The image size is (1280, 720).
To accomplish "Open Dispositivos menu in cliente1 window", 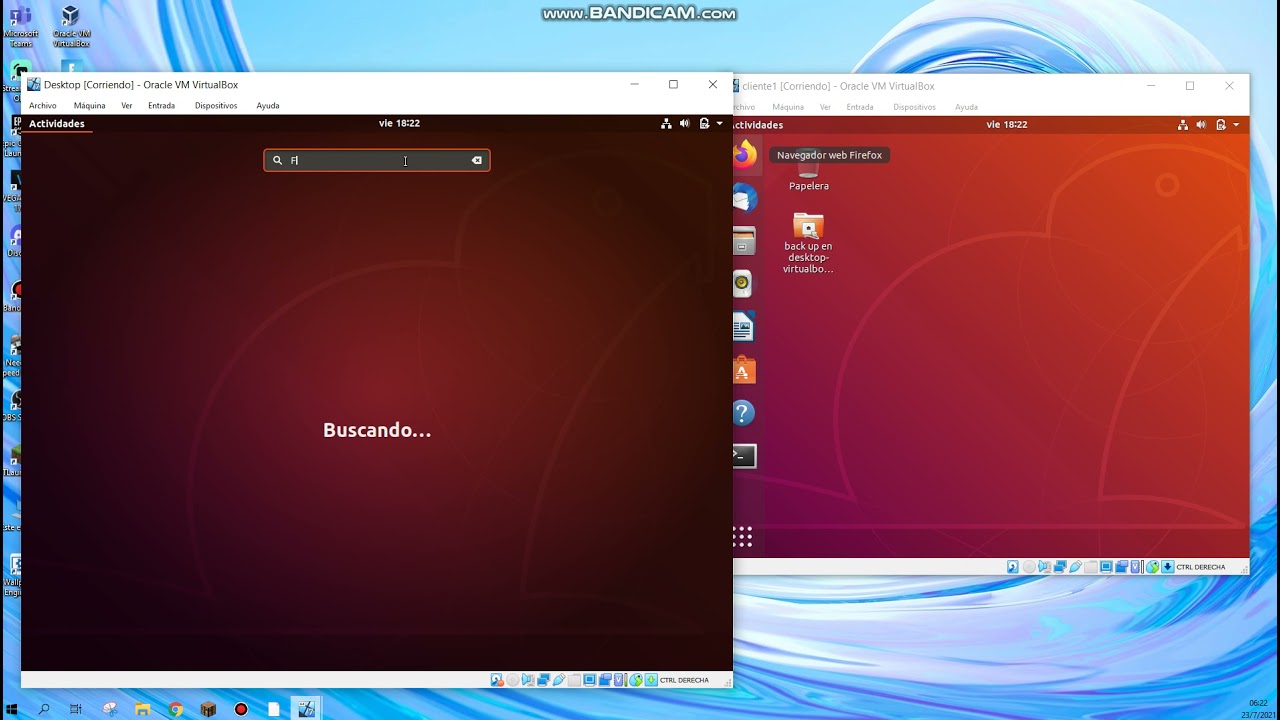I will 915,107.
